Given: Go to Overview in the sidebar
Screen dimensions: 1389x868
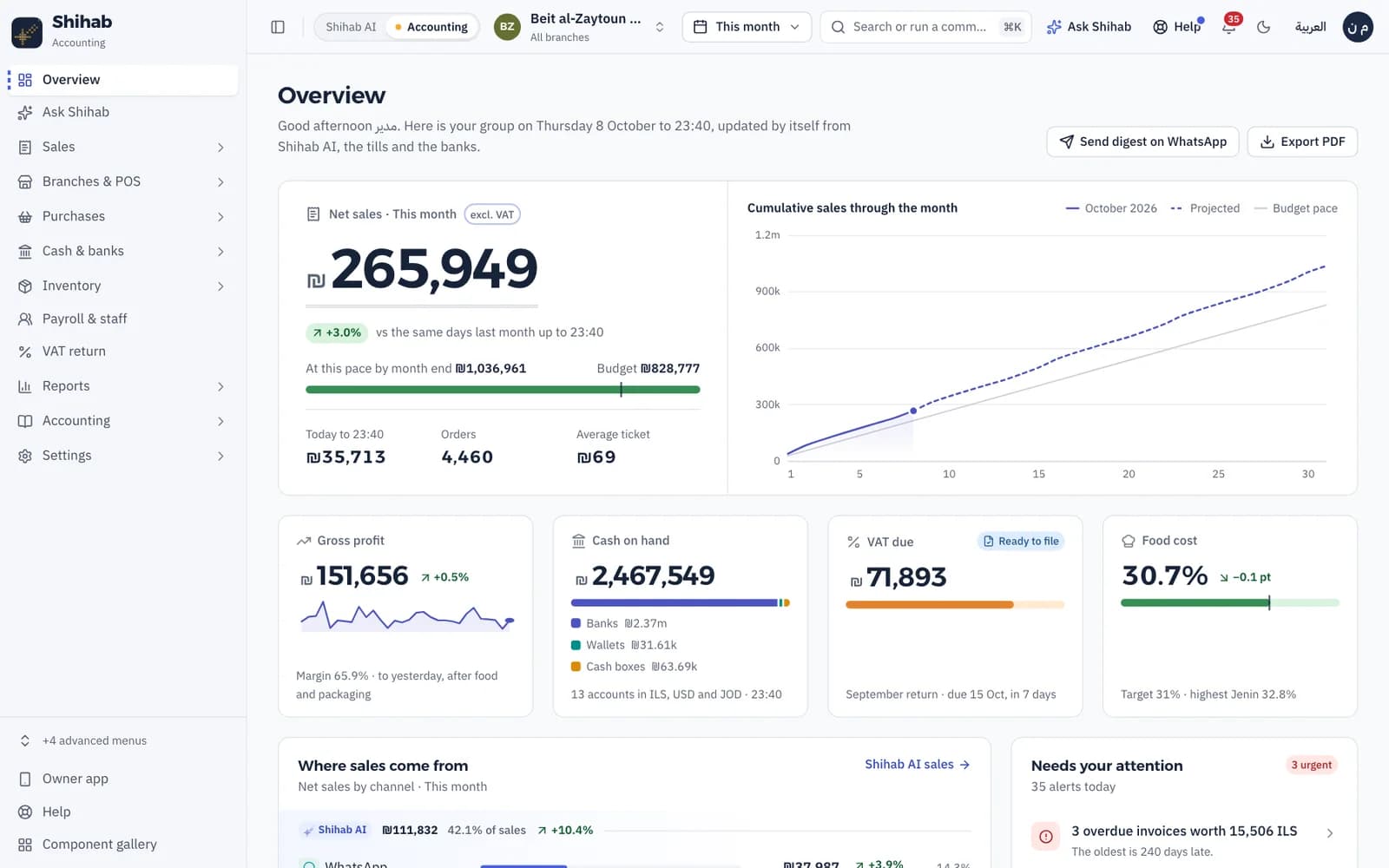Looking at the screenshot, I should [x=122, y=80].
